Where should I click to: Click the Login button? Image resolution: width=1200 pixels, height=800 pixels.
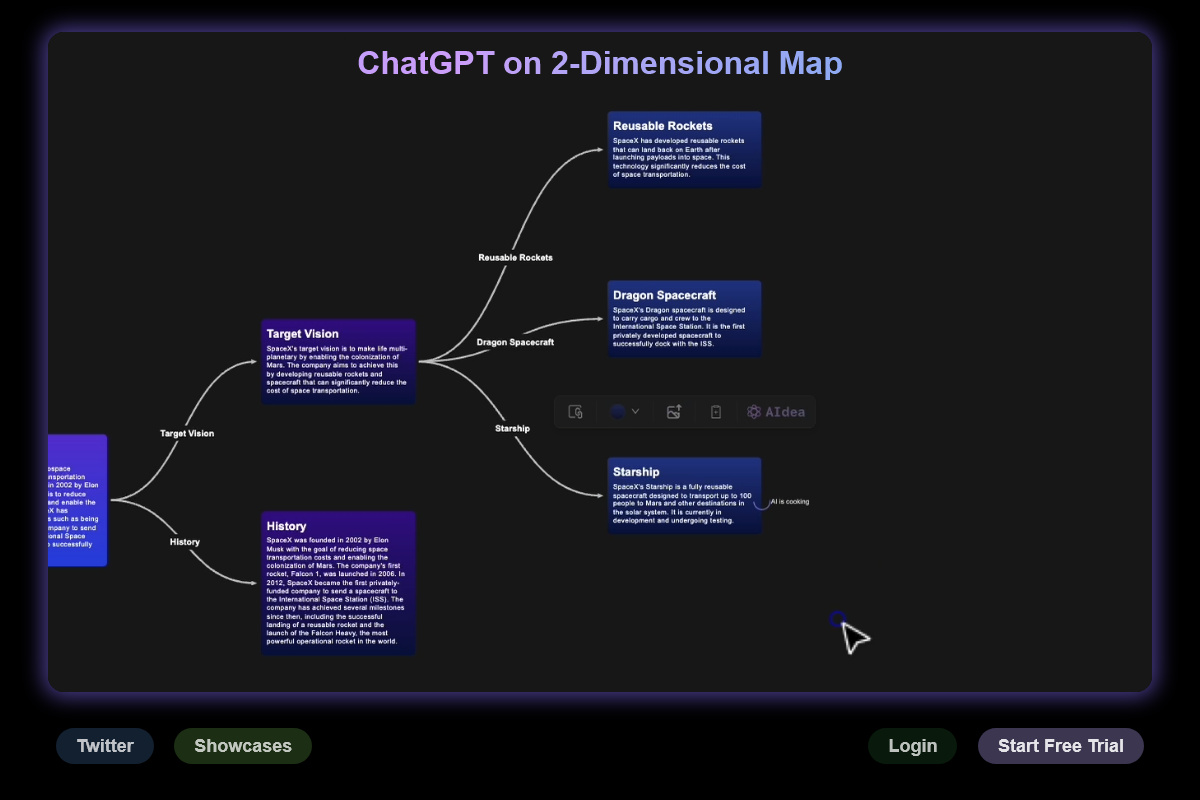click(912, 745)
